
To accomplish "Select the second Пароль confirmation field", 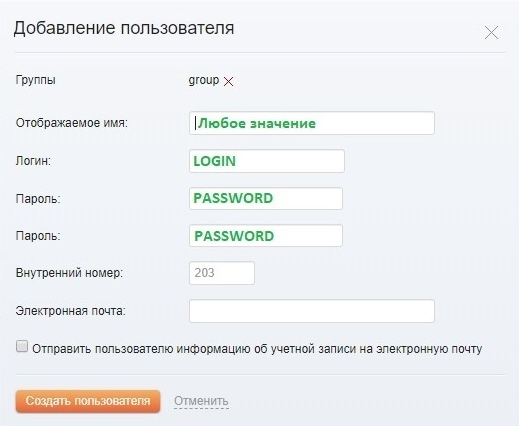I will [266, 236].
